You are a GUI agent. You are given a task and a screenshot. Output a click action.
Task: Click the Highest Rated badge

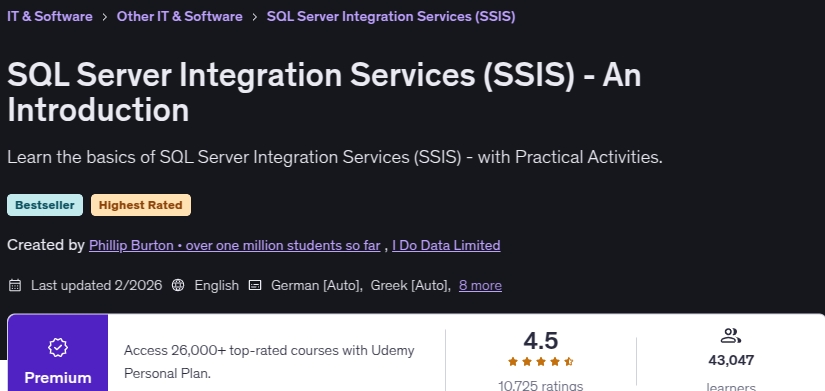click(x=140, y=205)
